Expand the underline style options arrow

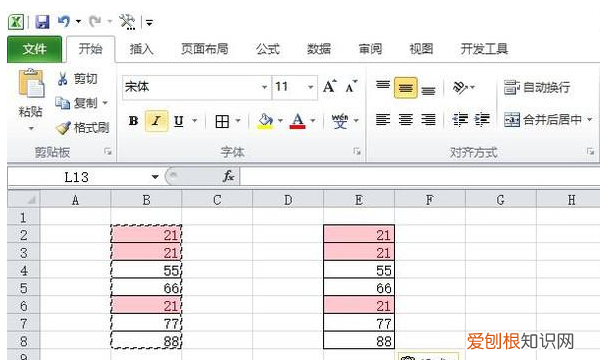tap(195, 121)
